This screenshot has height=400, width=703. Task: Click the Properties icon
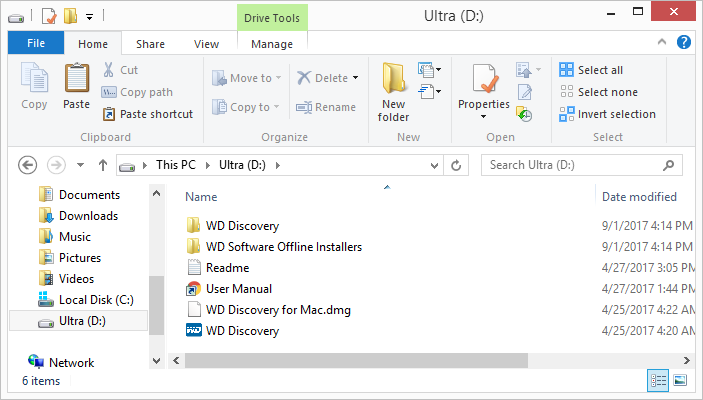484,80
